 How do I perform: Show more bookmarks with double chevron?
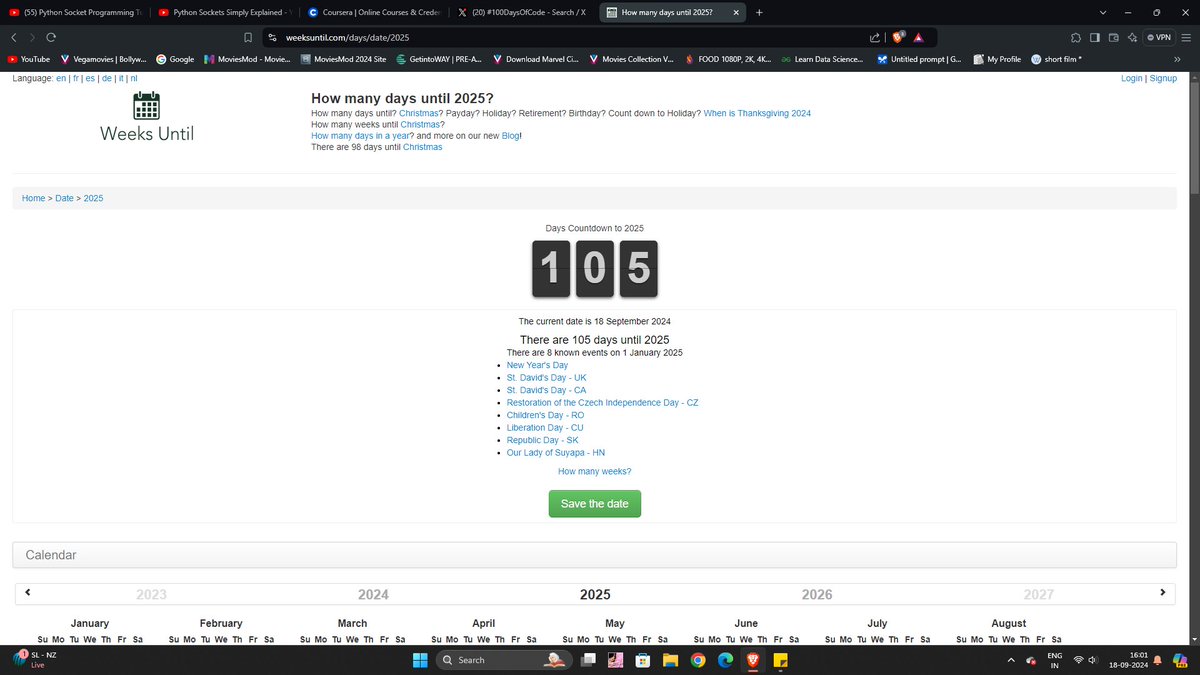click(1177, 59)
